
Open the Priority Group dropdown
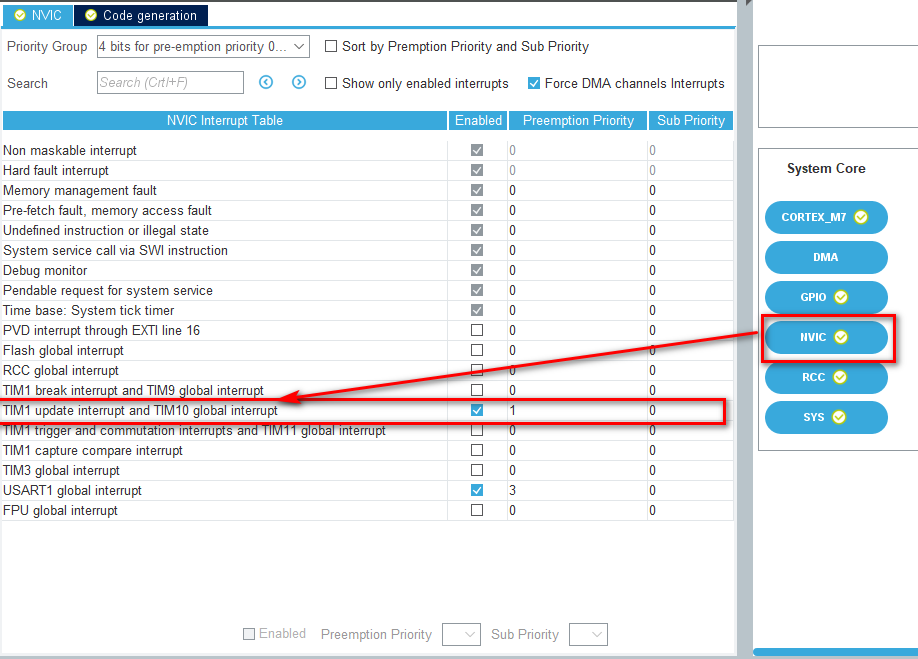(203, 47)
